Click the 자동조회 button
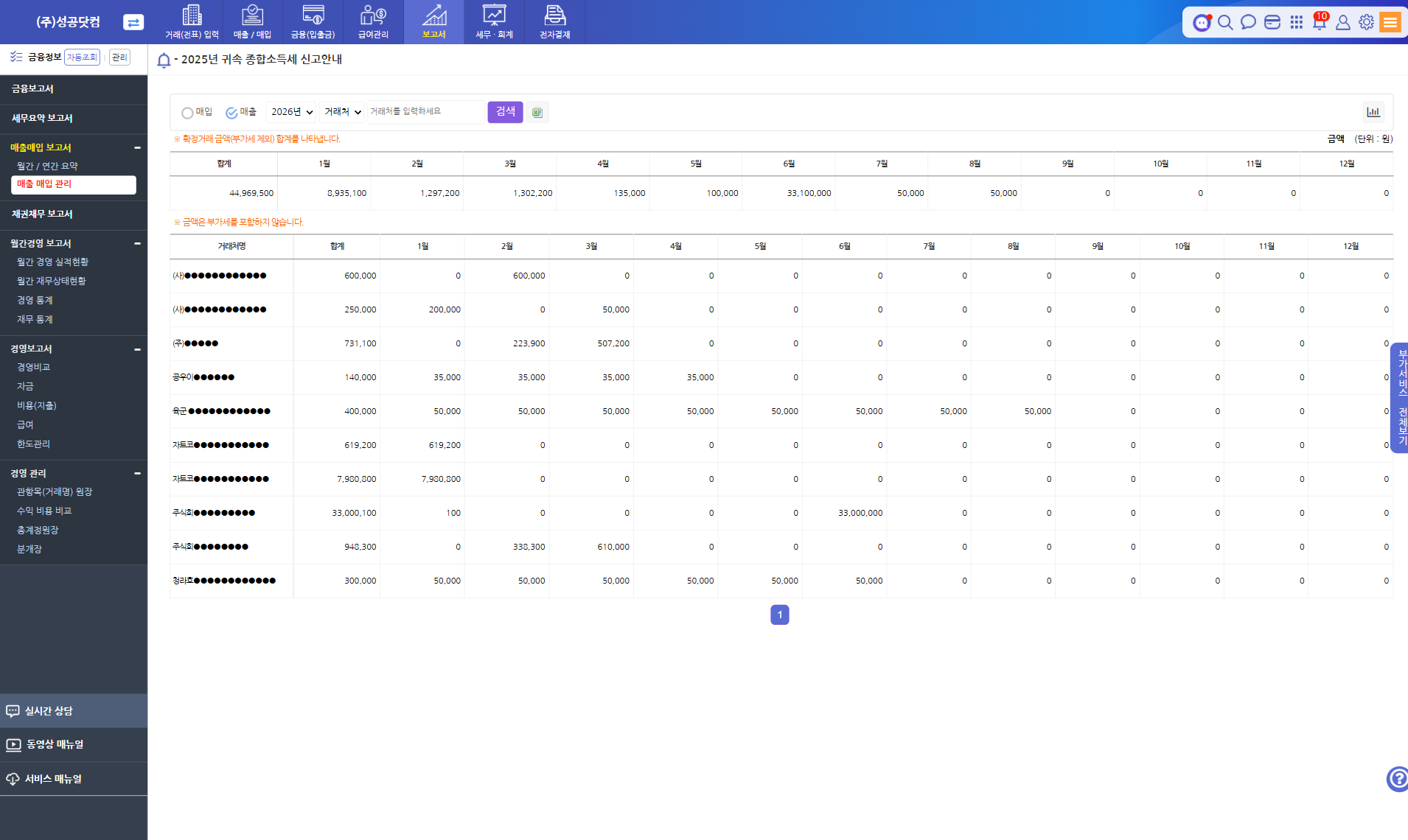The image size is (1408, 840). pyautogui.click(x=82, y=57)
